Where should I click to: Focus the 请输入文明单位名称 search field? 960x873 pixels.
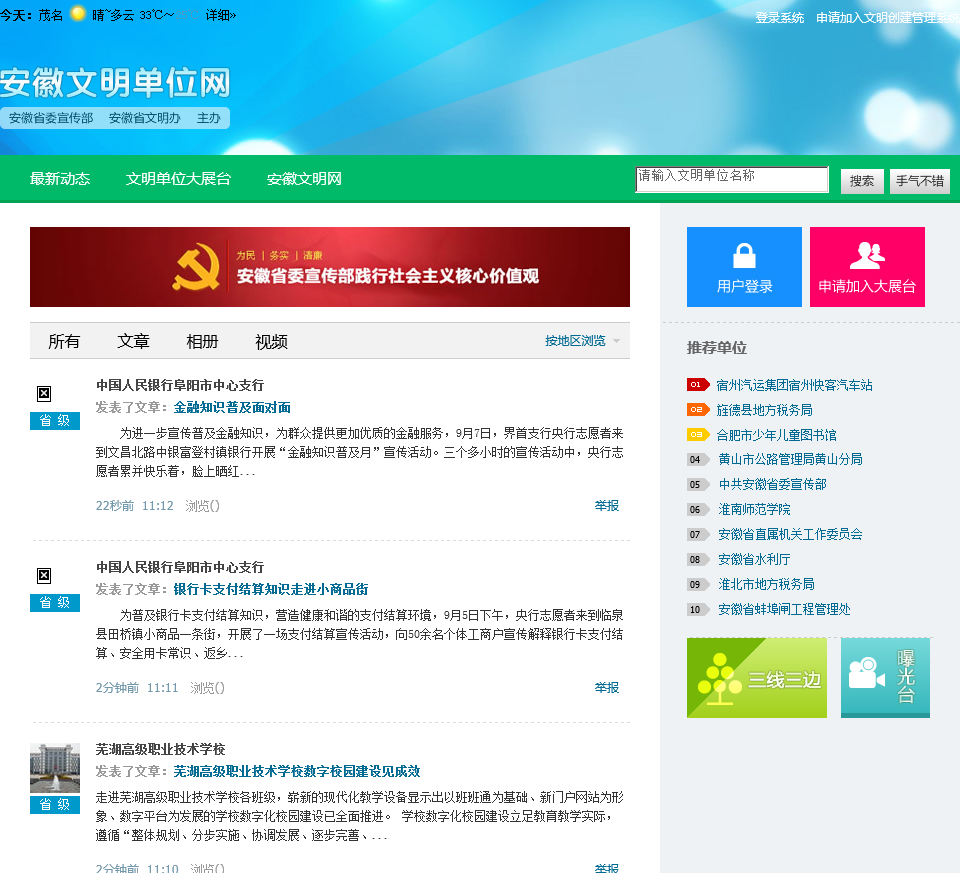pos(732,179)
